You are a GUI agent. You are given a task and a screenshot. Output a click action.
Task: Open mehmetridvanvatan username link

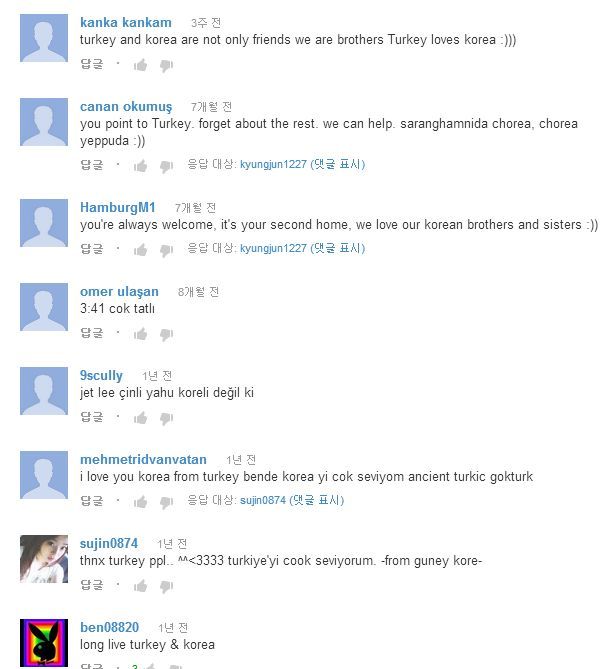pyautogui.click(x=143, y=460)
